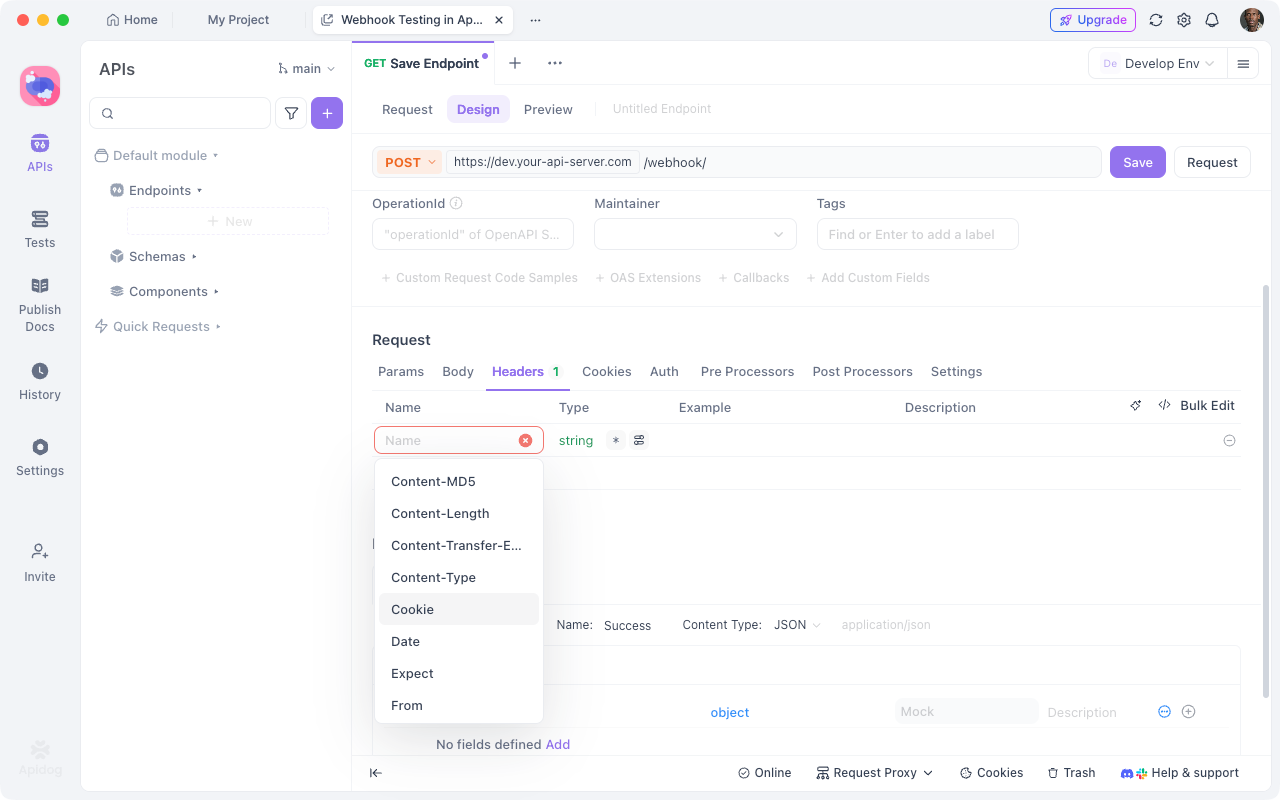
Task: Select Content-Type from the header suggestions
Action: click(433, 577)
